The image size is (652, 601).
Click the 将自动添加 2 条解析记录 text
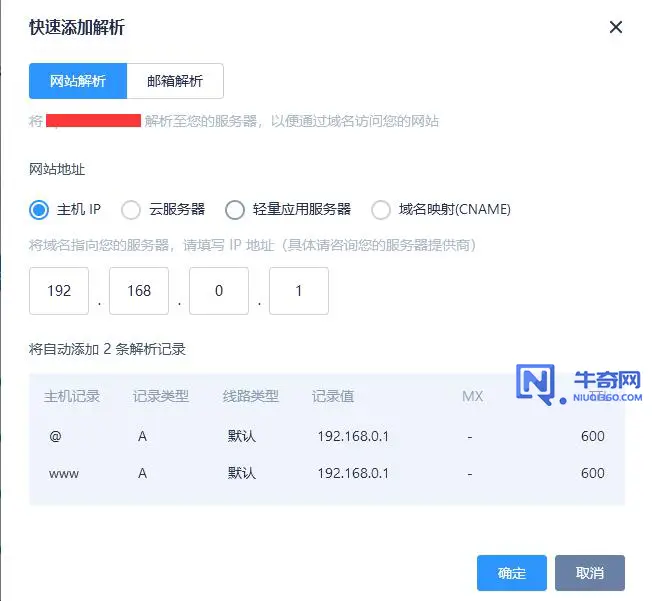(x=107, y=349)
